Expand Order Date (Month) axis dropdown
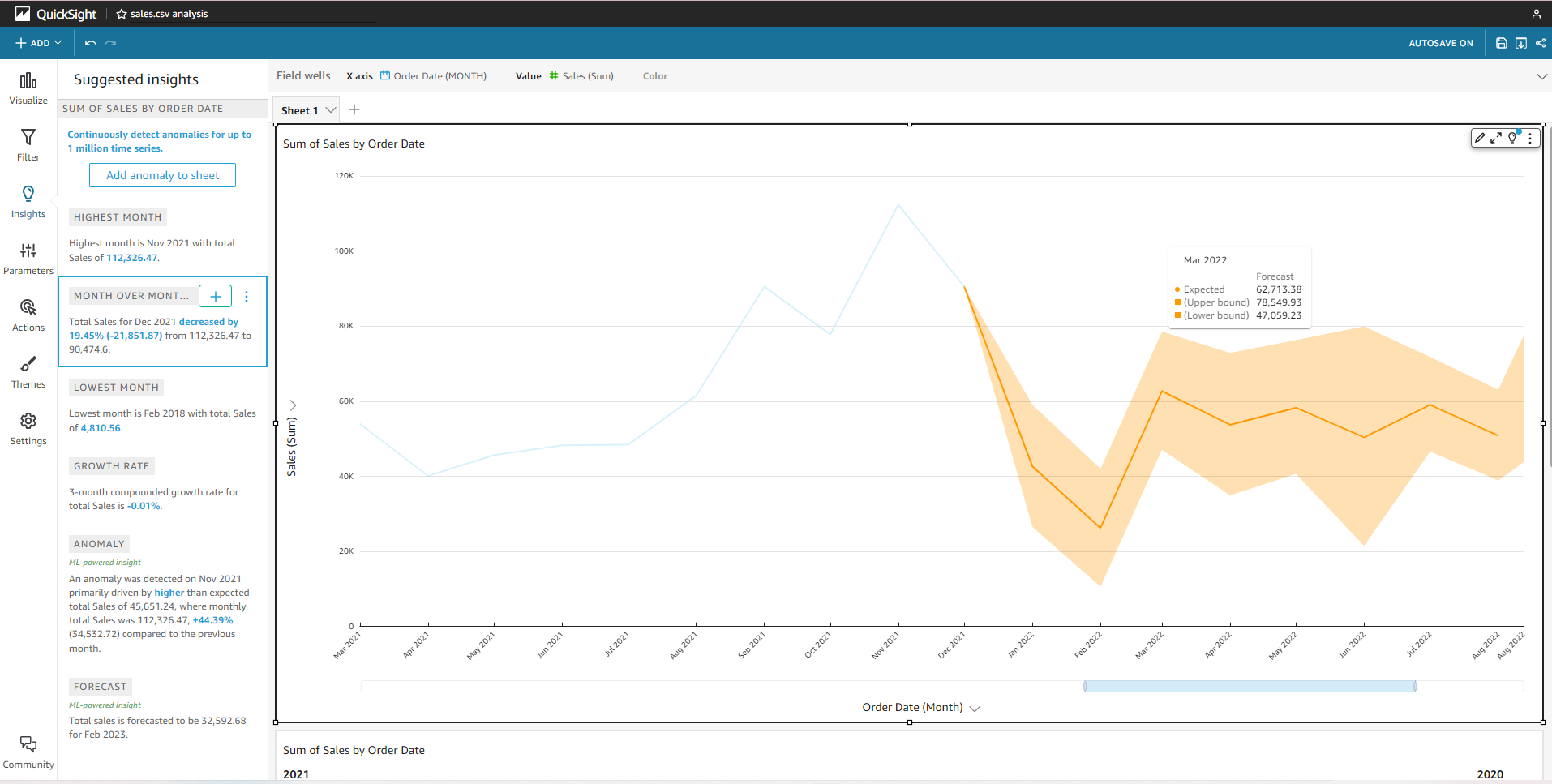1552x784 pixels. [x=975, y=708]
